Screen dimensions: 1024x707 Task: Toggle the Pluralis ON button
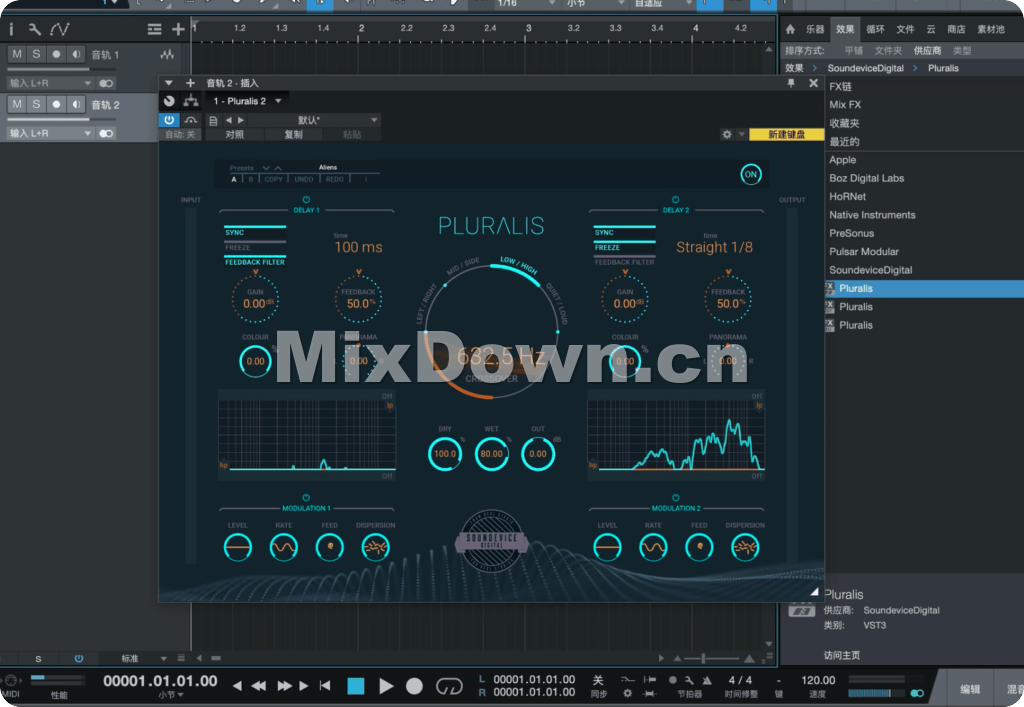click(751, 174)
